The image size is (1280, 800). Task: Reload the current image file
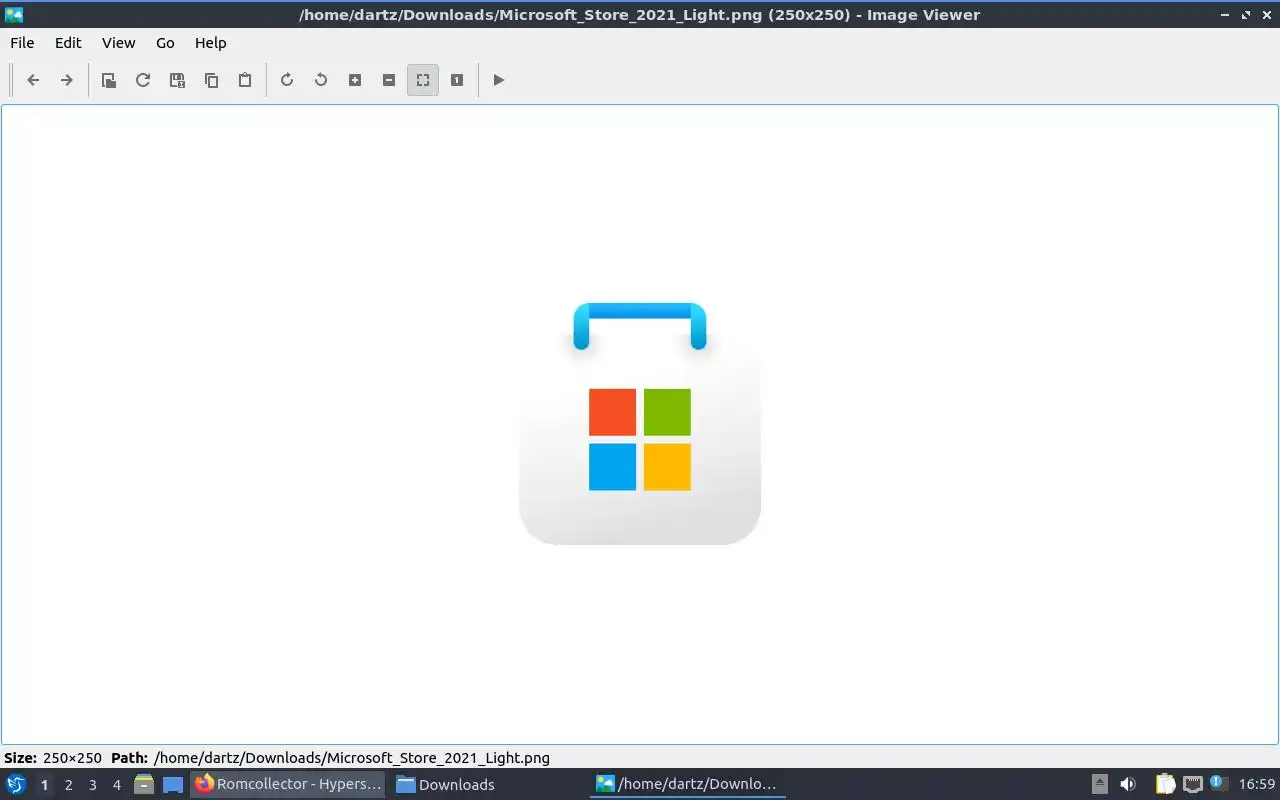pos(143,80)
